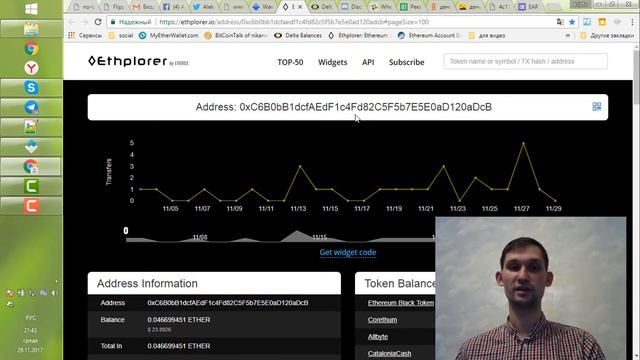Go back in browser history

pyautogui.click(x=72, y=22)
